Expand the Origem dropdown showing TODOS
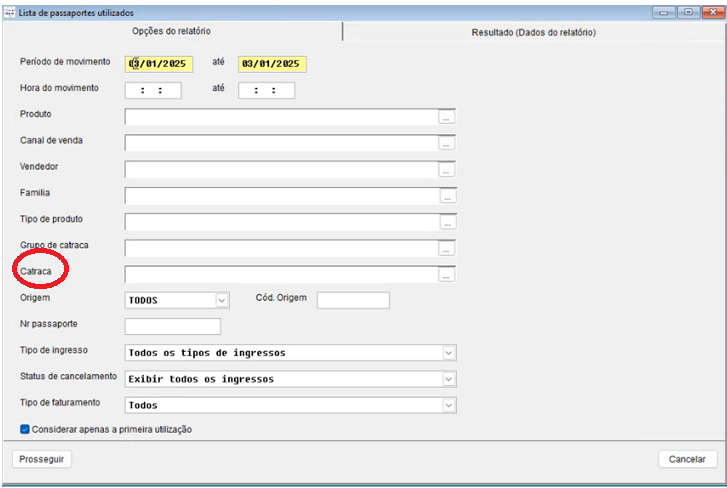The height and width of the screenshot is (488, 727). (222, 300)
